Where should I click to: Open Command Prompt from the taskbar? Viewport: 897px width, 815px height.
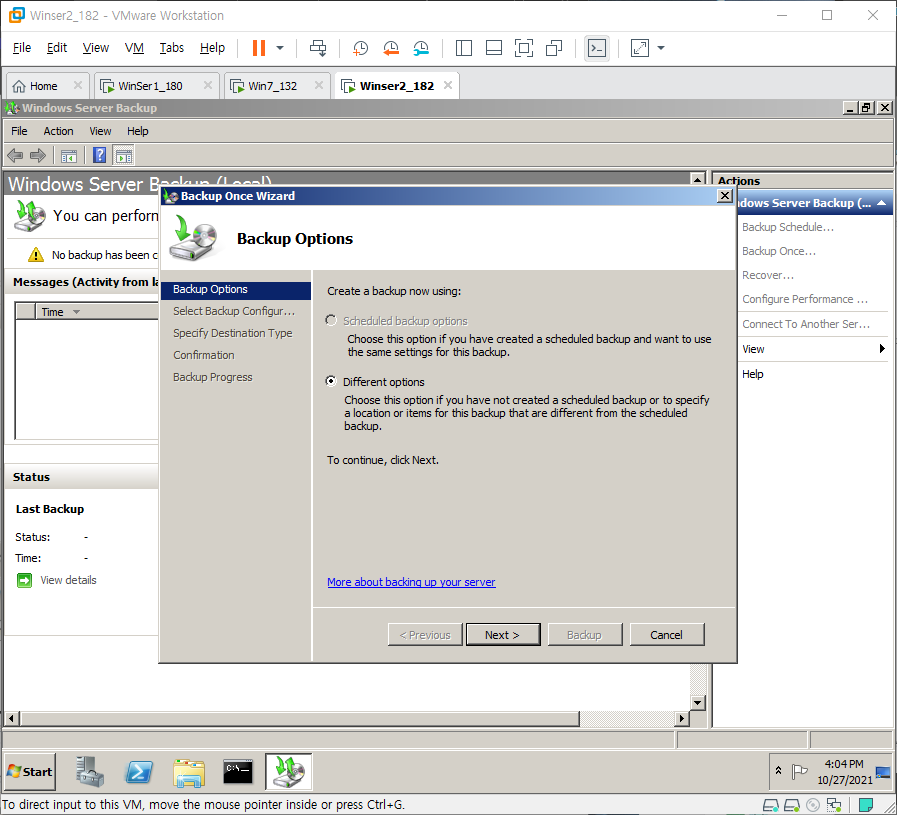[x=238, y=772]
